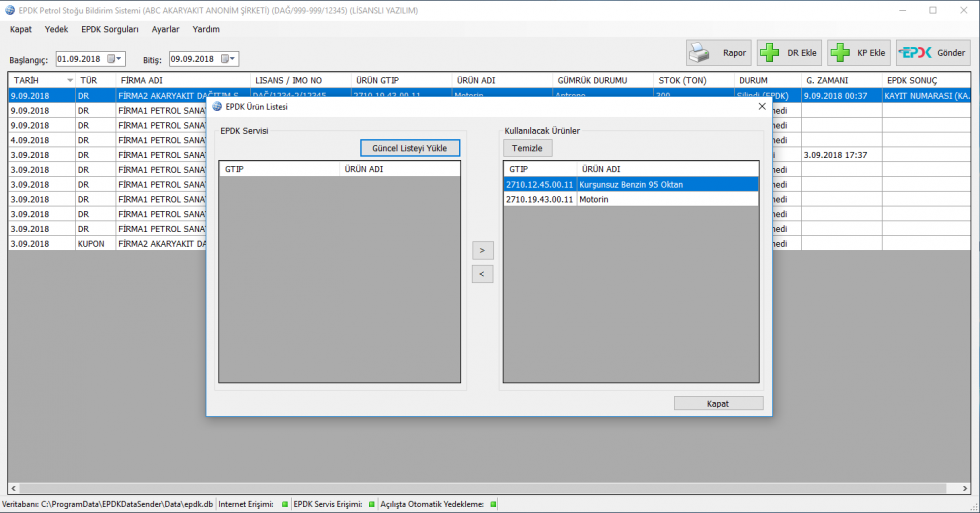The image size is (980, 513).
Task: Click the DR Ekle green plus icon
Action: pyautogui.click(x=772, y=53)
